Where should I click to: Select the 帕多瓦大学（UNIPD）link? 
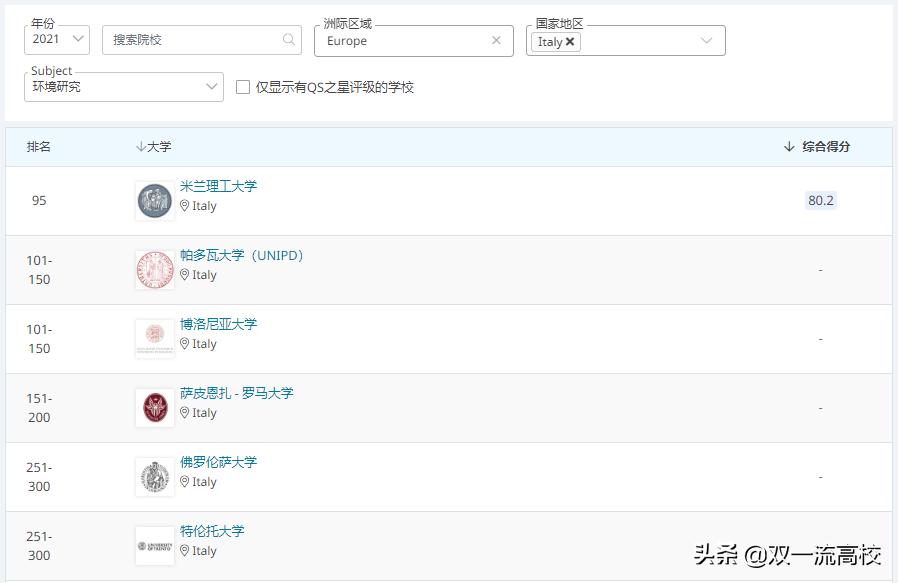tap(243, 255)
